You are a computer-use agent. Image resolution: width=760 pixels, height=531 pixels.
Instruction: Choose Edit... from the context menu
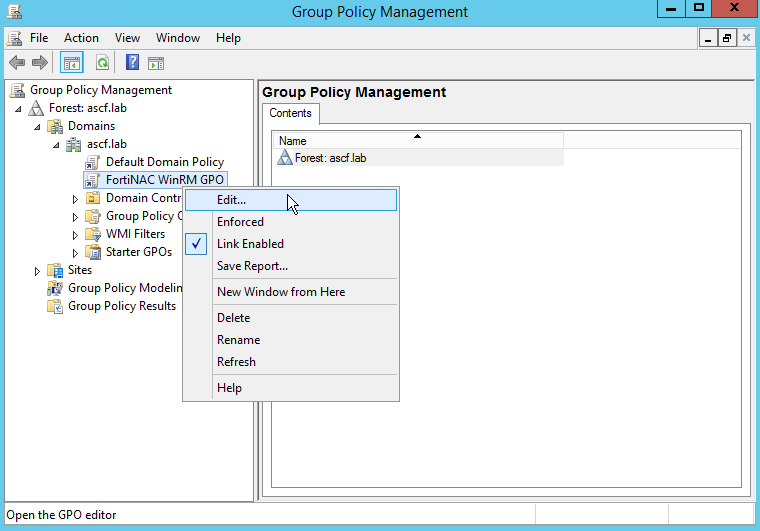pos(290,200)
